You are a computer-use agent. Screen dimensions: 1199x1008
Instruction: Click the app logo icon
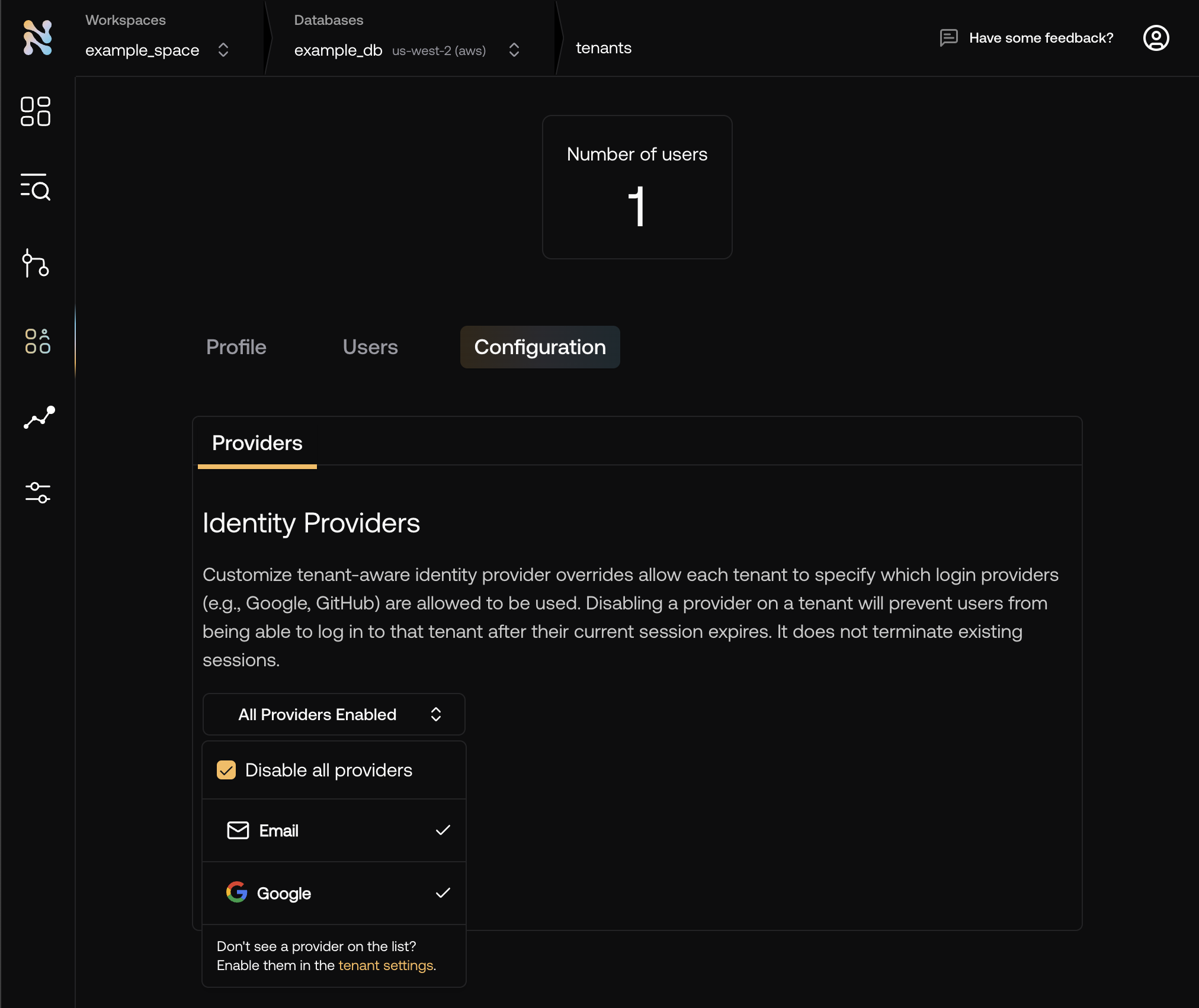click(38, 37)
